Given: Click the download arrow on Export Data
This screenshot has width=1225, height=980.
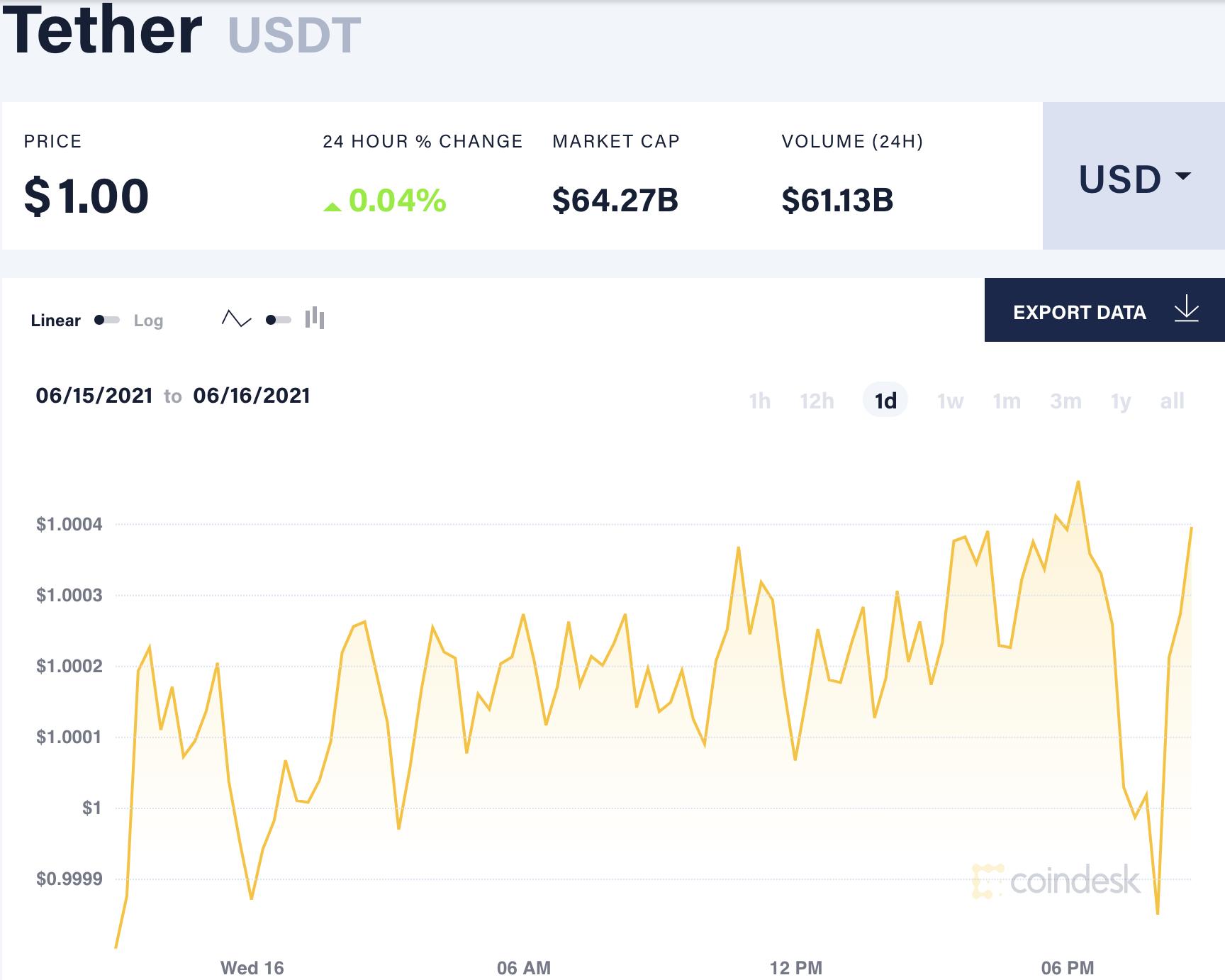Looking at the screenshot, I should pos(1186,310).
